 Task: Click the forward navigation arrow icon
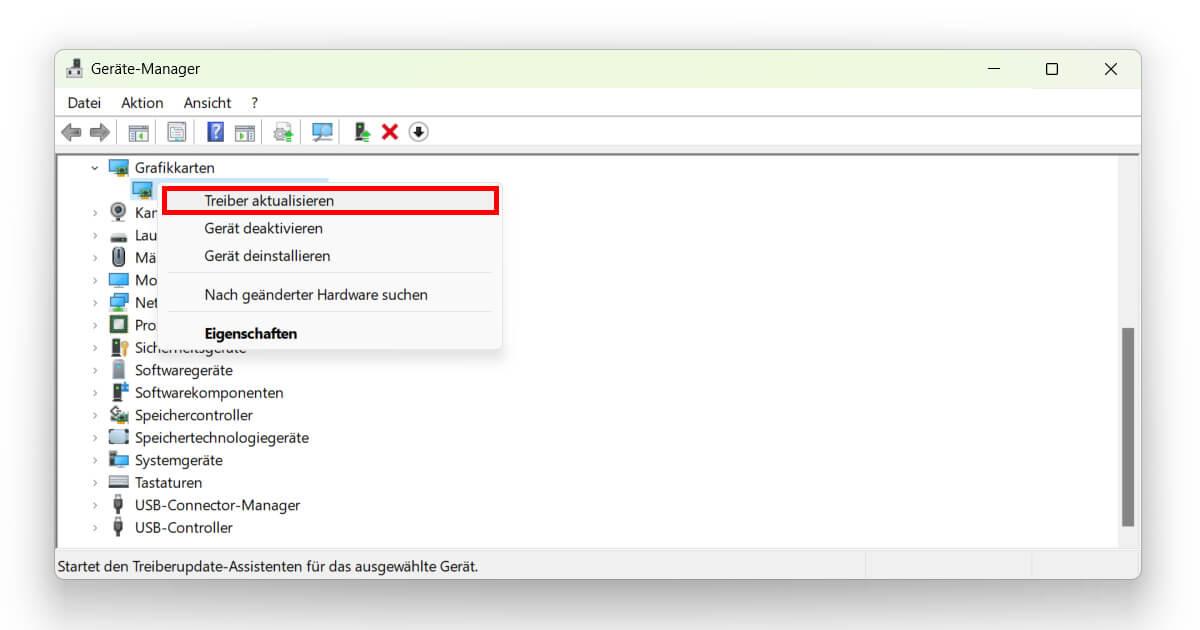pos(98,131)
